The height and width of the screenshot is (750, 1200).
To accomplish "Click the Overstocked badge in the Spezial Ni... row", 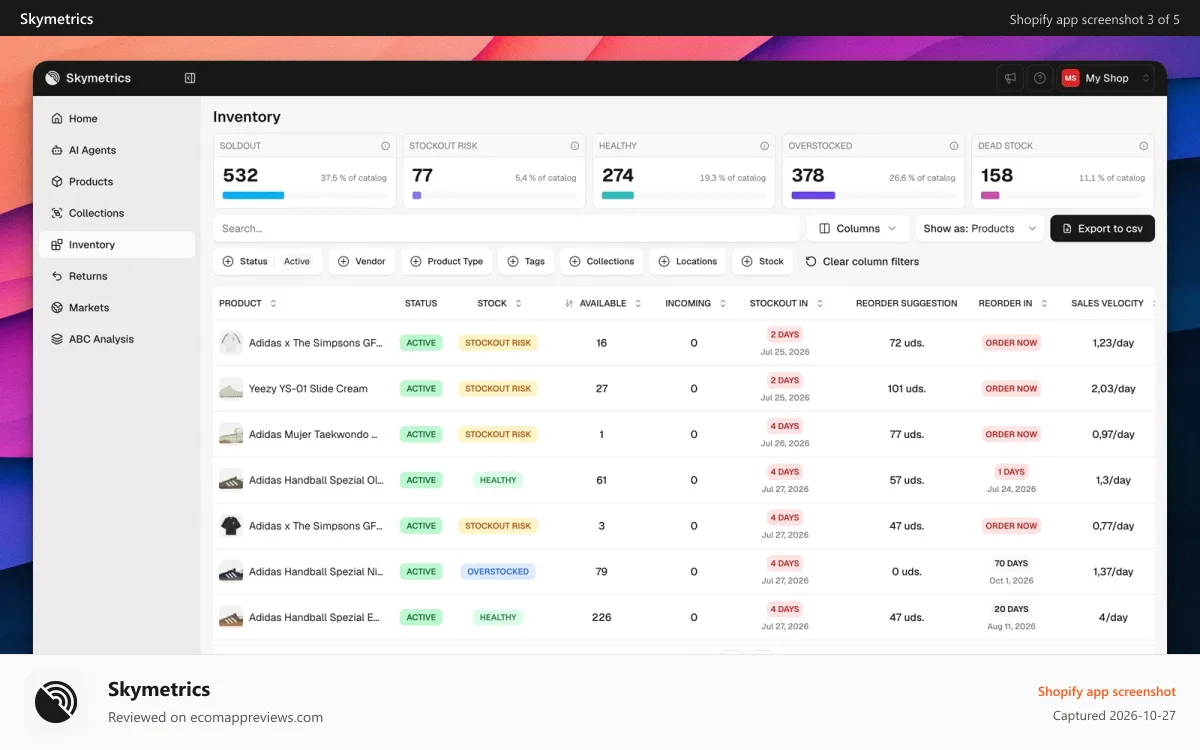I will click(498, 572).
